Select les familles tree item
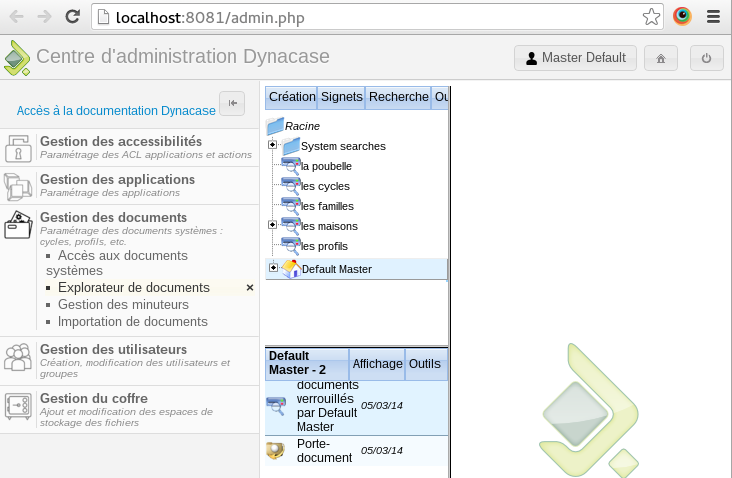Viewport: 732px width, 478px height. (x=327, y=207)
